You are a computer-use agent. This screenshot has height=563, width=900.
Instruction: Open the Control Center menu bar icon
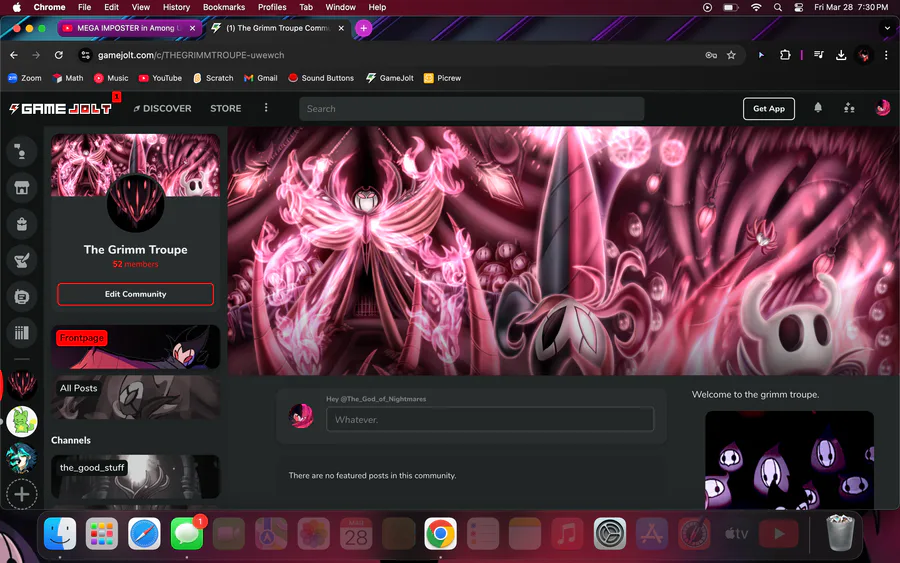tap(798, 7)
